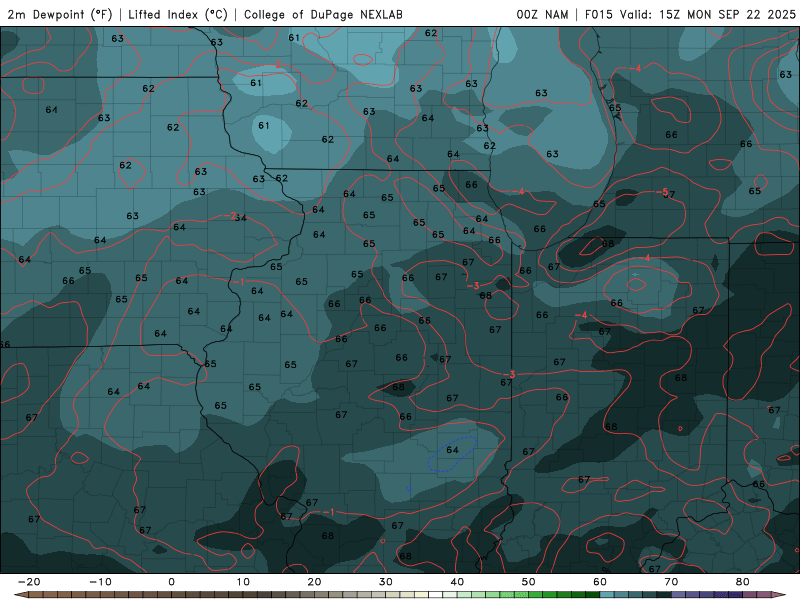
Task: Select the "40" tick label on the color legend
Action: [x=457, y=582]
